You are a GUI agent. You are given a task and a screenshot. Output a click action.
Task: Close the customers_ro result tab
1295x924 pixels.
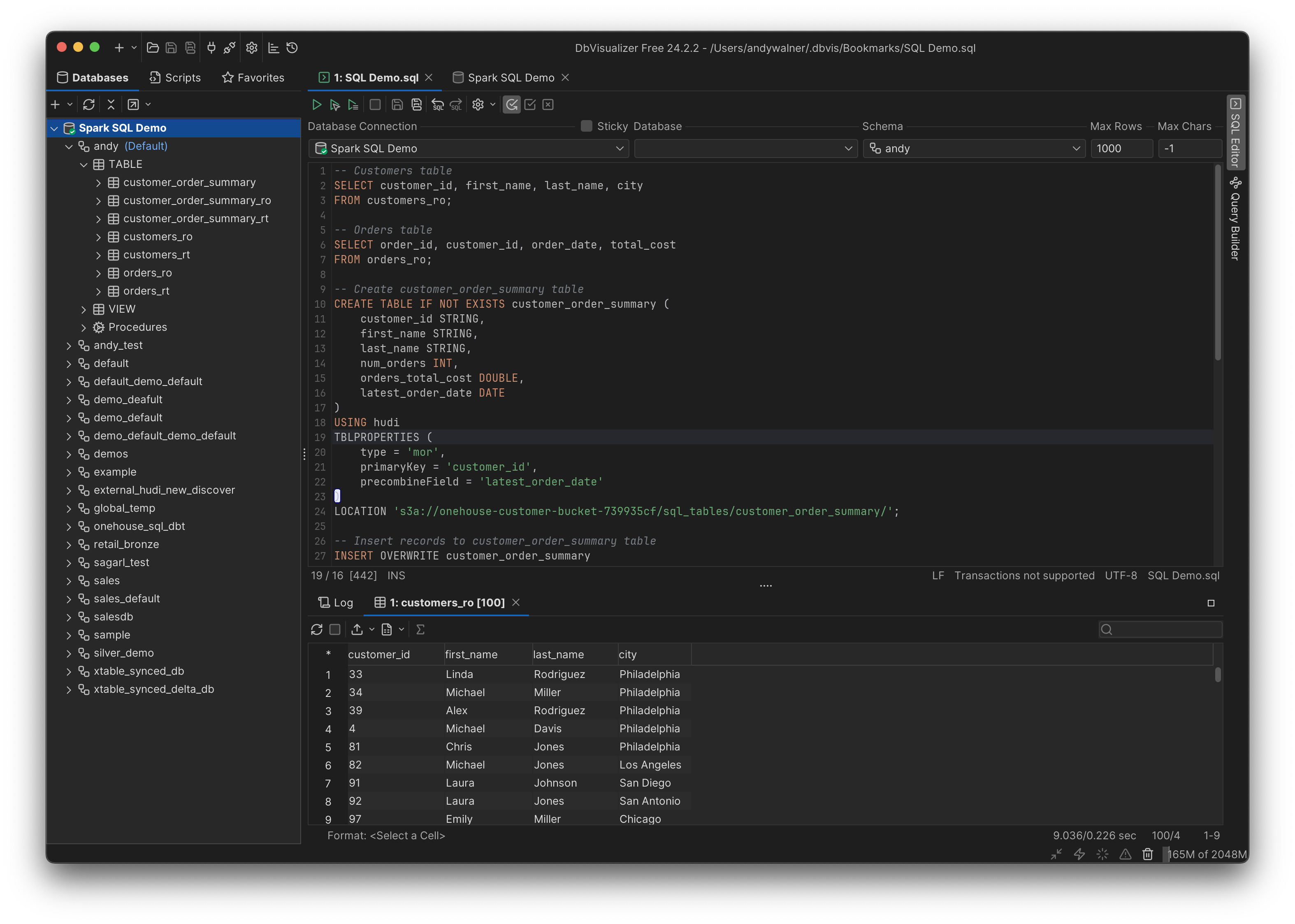coord(516,603)
